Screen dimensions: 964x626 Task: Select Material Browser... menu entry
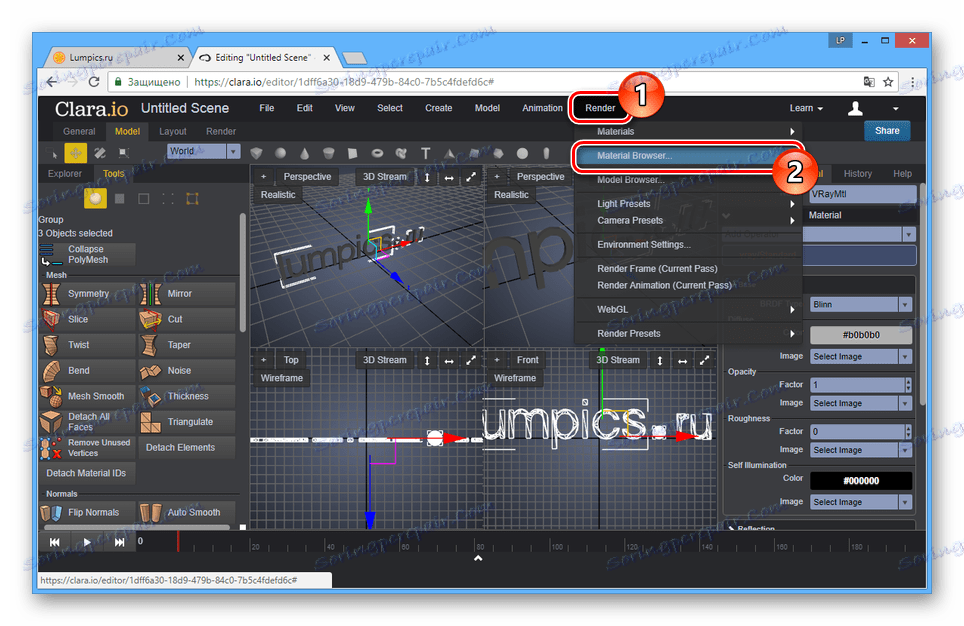pos(689,156)
